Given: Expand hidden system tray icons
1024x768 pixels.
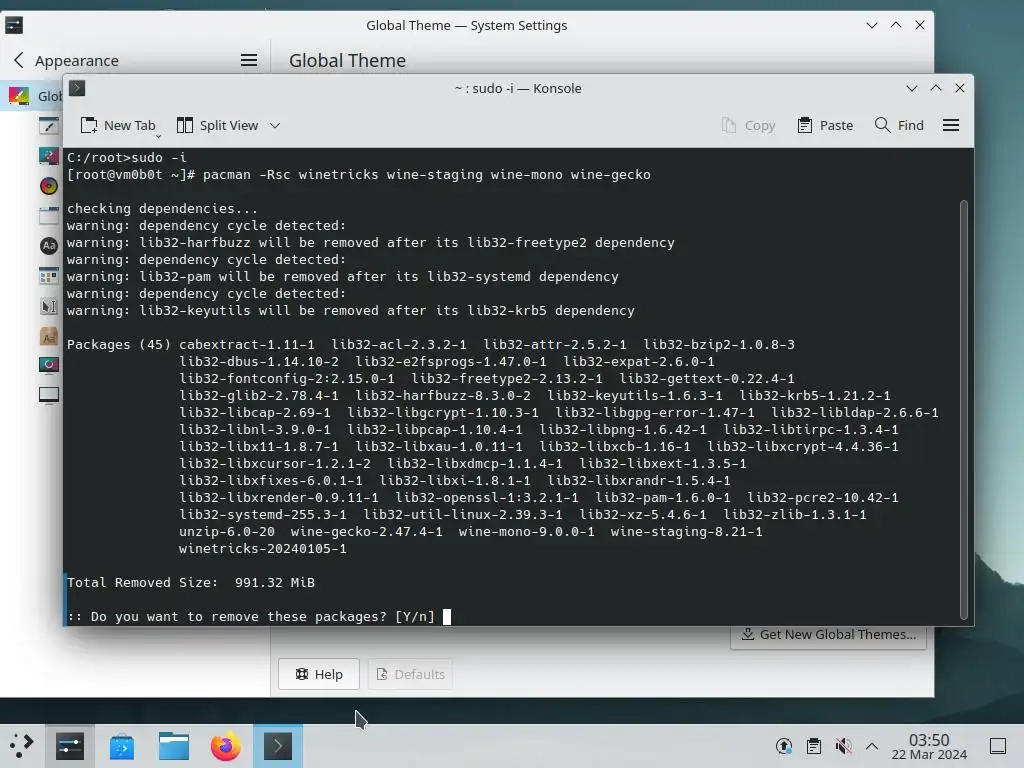Looking at the screenshot, I should pyautogui.click(x=872, y=746).
